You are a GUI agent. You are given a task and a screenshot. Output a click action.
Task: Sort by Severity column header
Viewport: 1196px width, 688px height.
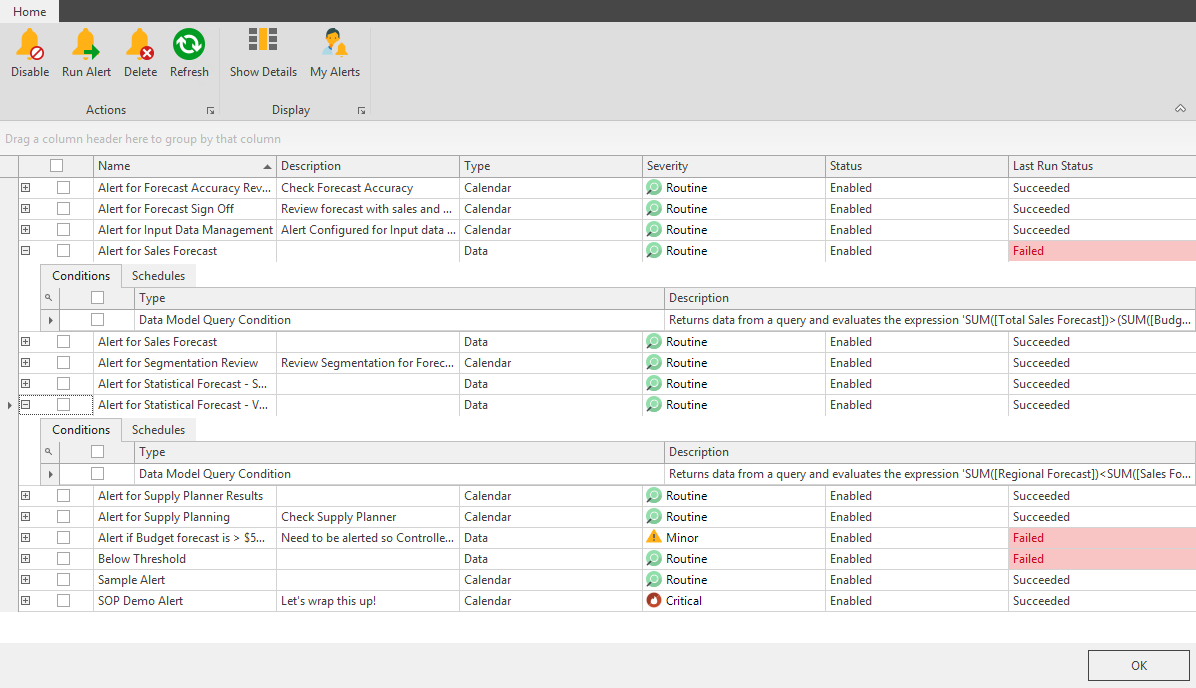point(734,166)
